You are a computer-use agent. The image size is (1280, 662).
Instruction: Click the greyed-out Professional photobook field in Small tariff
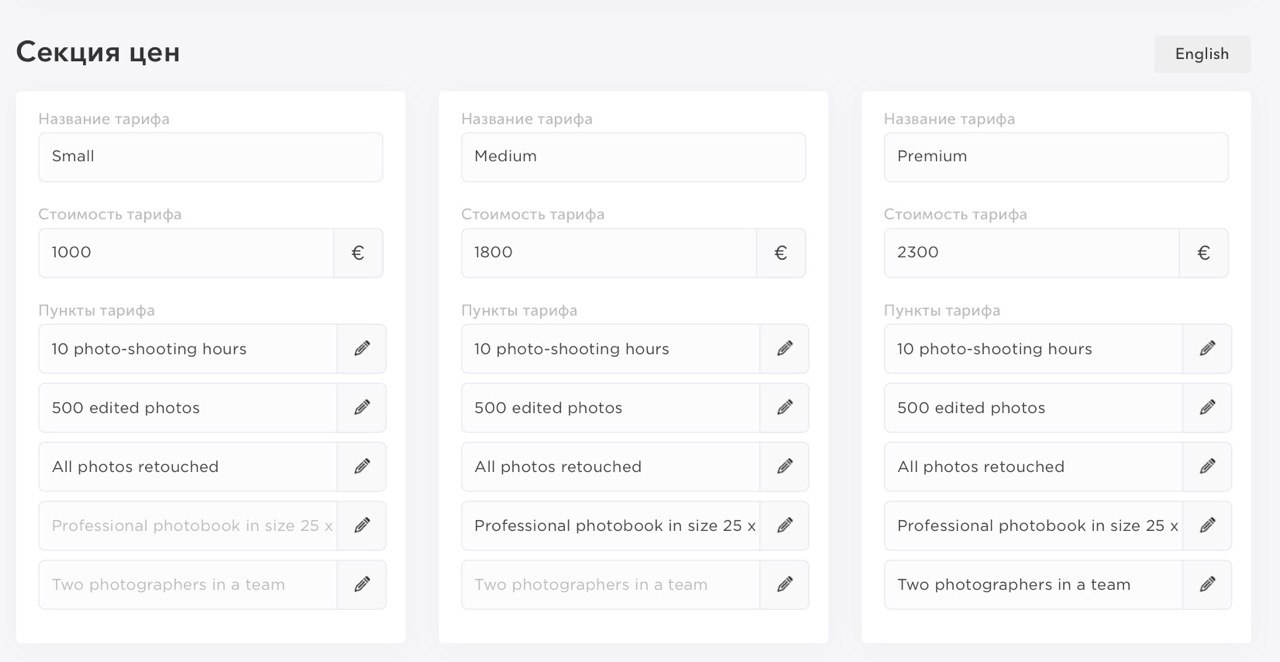pyautogui.click(x=188, y=526)
